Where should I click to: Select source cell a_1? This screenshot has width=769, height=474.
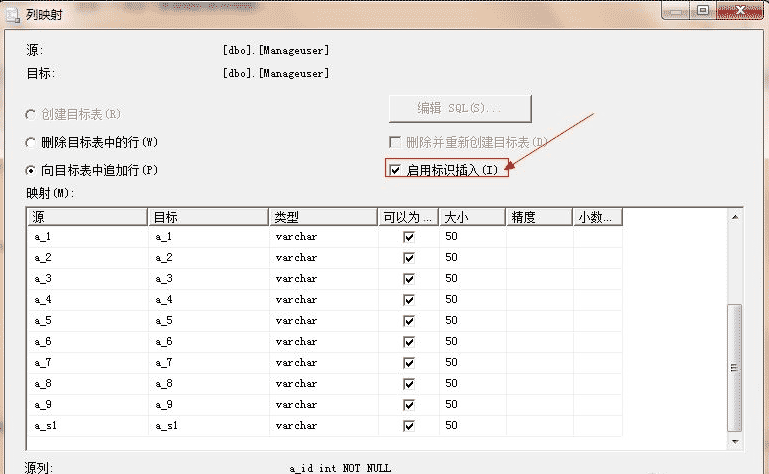pos(87,237)
